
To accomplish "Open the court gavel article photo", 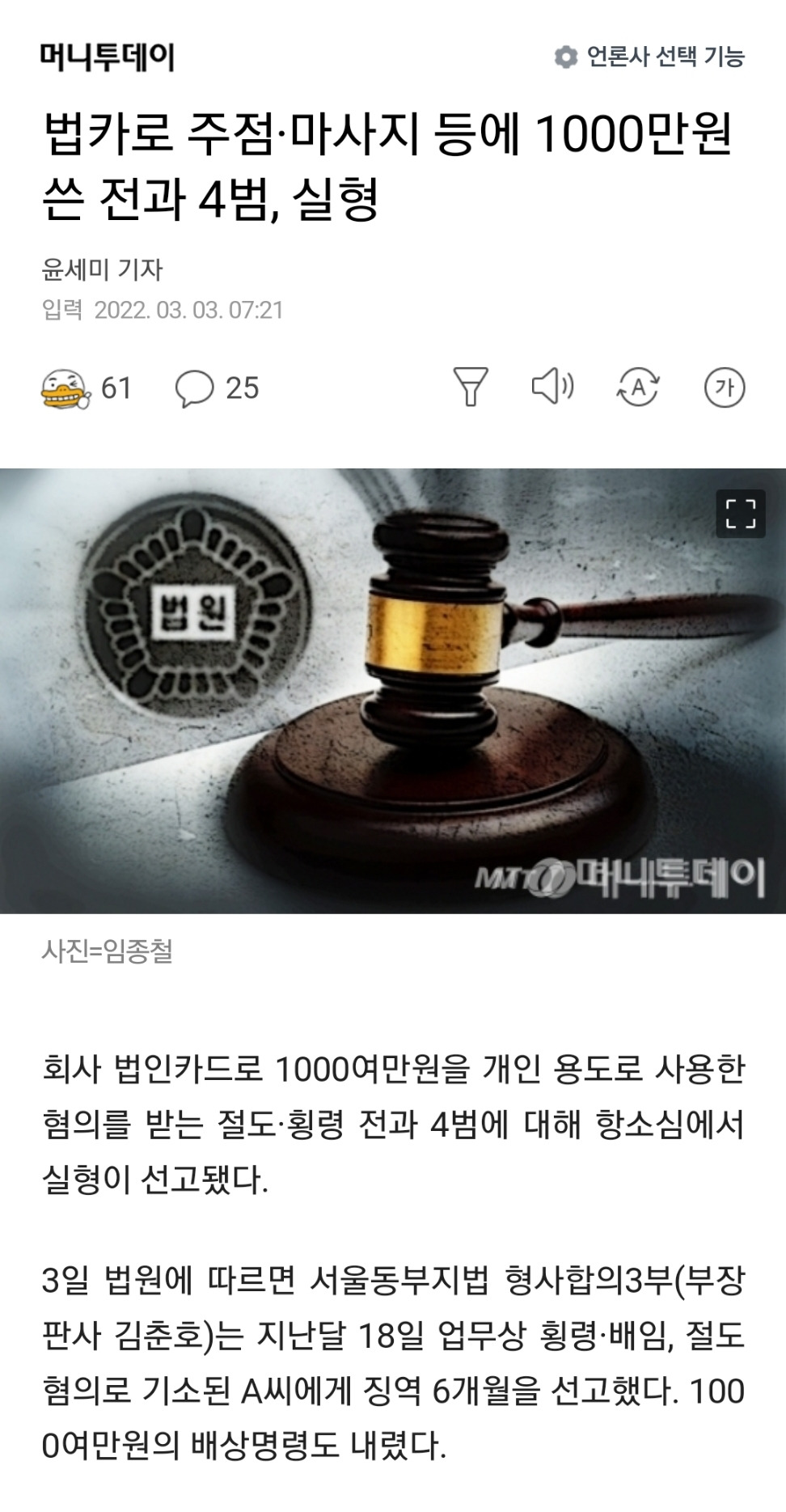I will [393, 691].
